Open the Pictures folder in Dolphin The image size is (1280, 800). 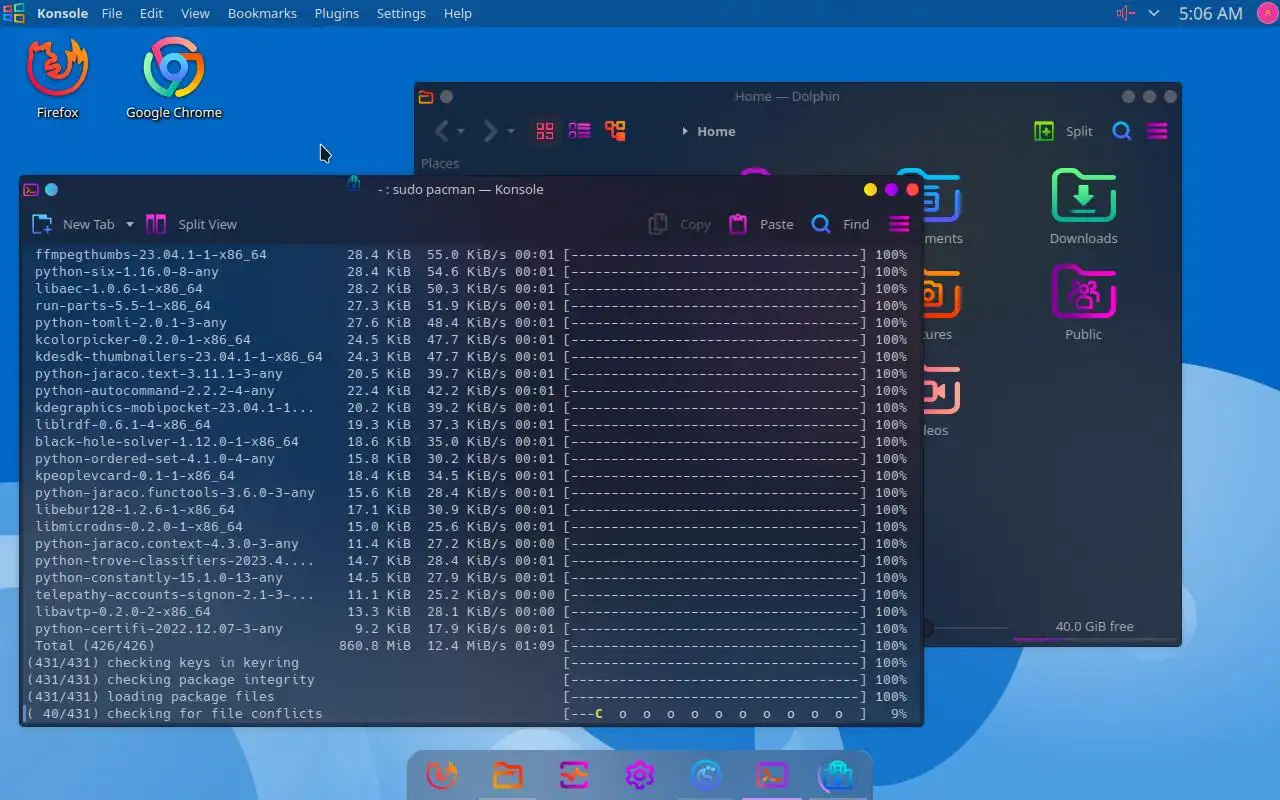(940, 304)
